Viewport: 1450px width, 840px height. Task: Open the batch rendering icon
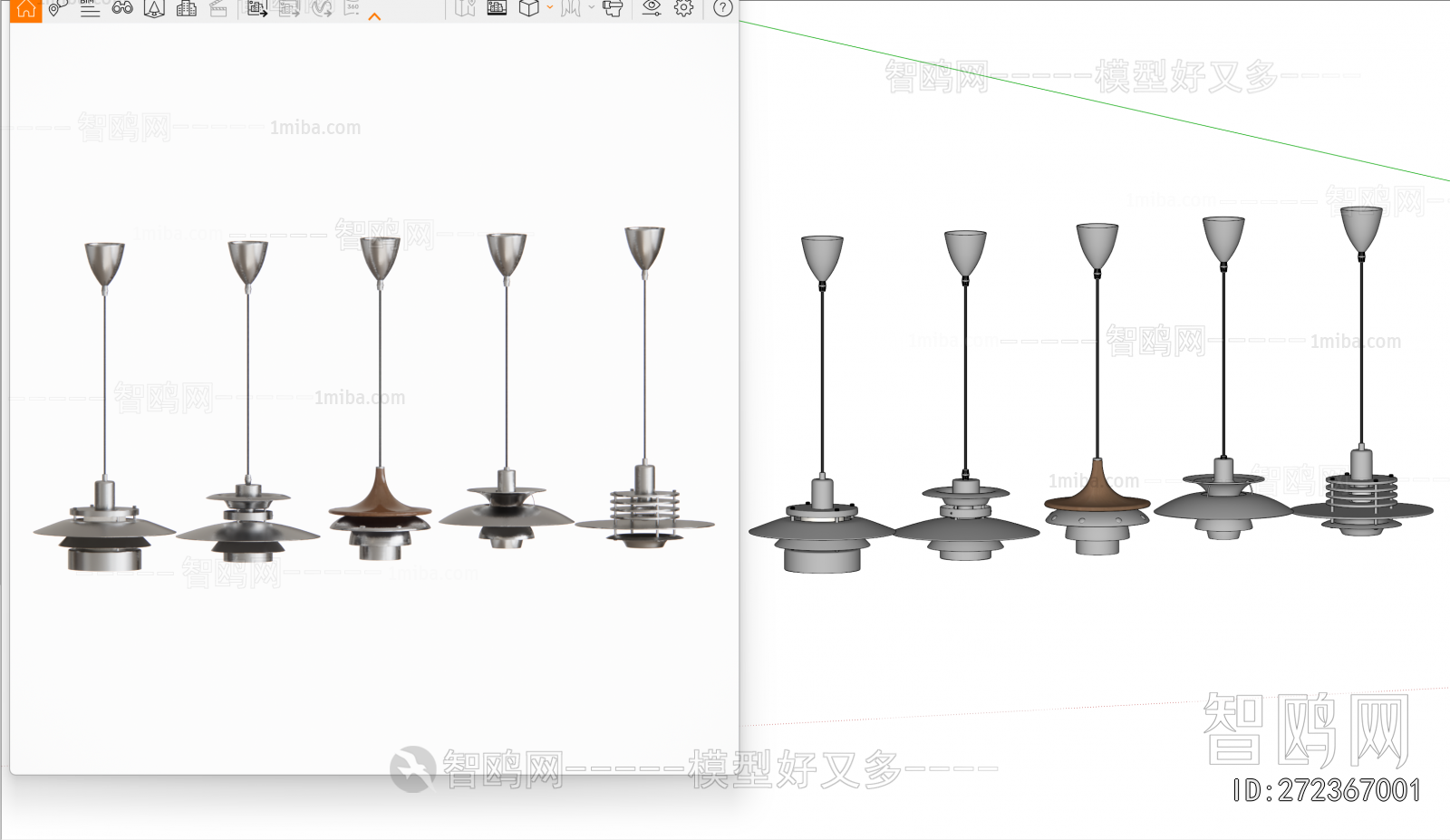pos(288,10)
